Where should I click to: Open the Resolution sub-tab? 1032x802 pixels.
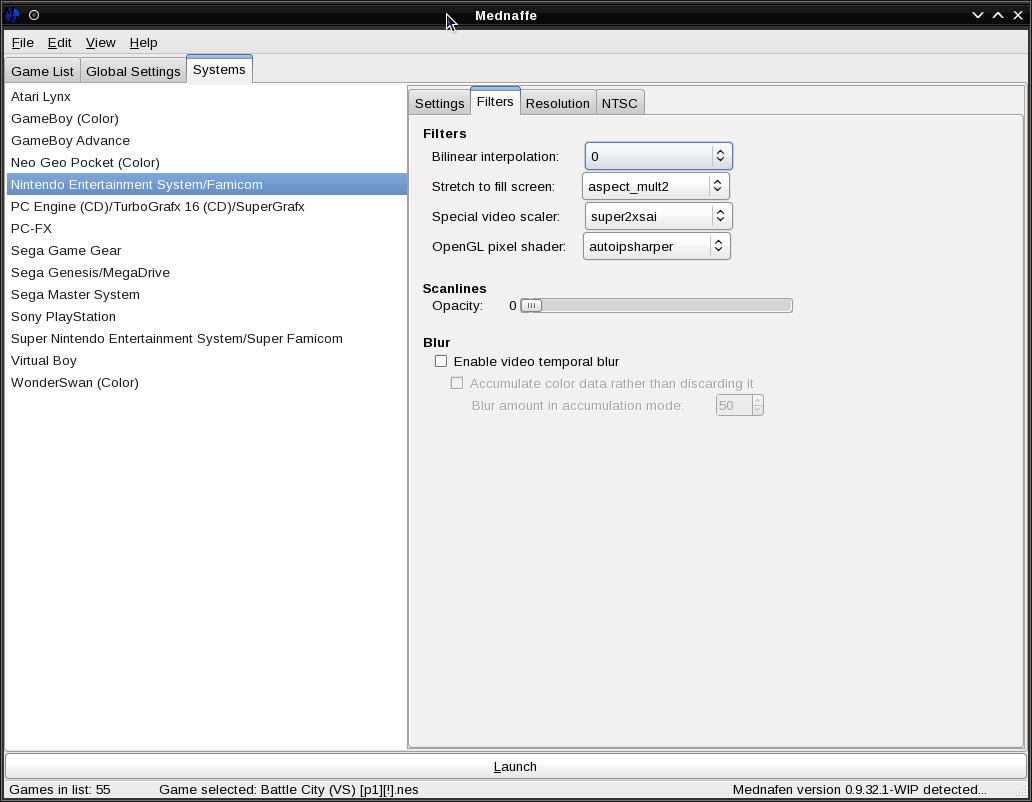pyautogui.click(x=557, y=103)
